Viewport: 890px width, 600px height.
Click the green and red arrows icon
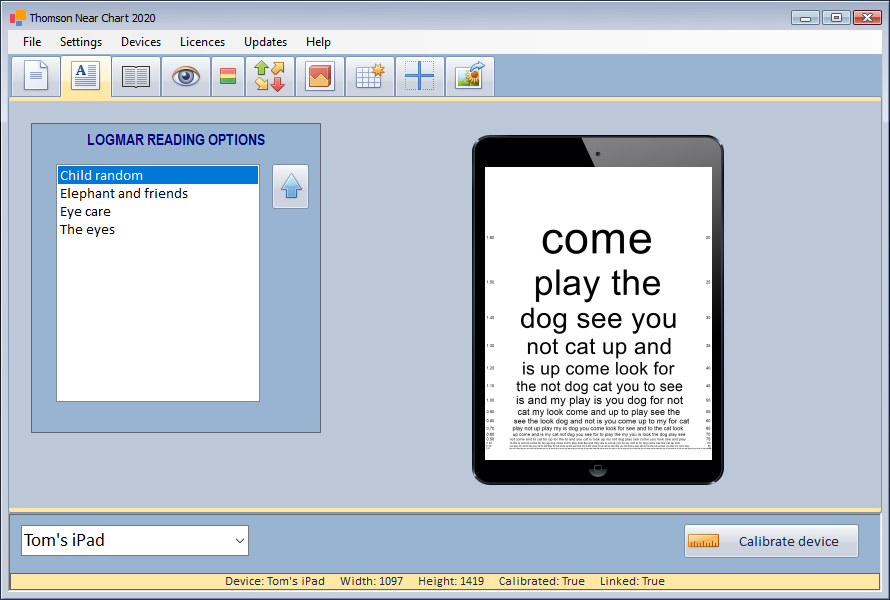[270, 77]
